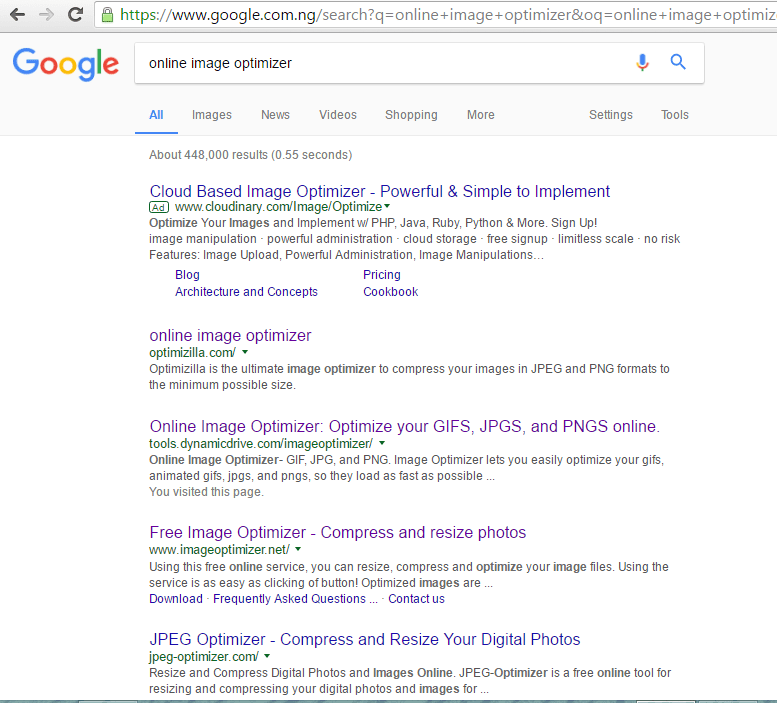
Task: Open Architecture and Concepts sitelink
Action: [246, 292]
